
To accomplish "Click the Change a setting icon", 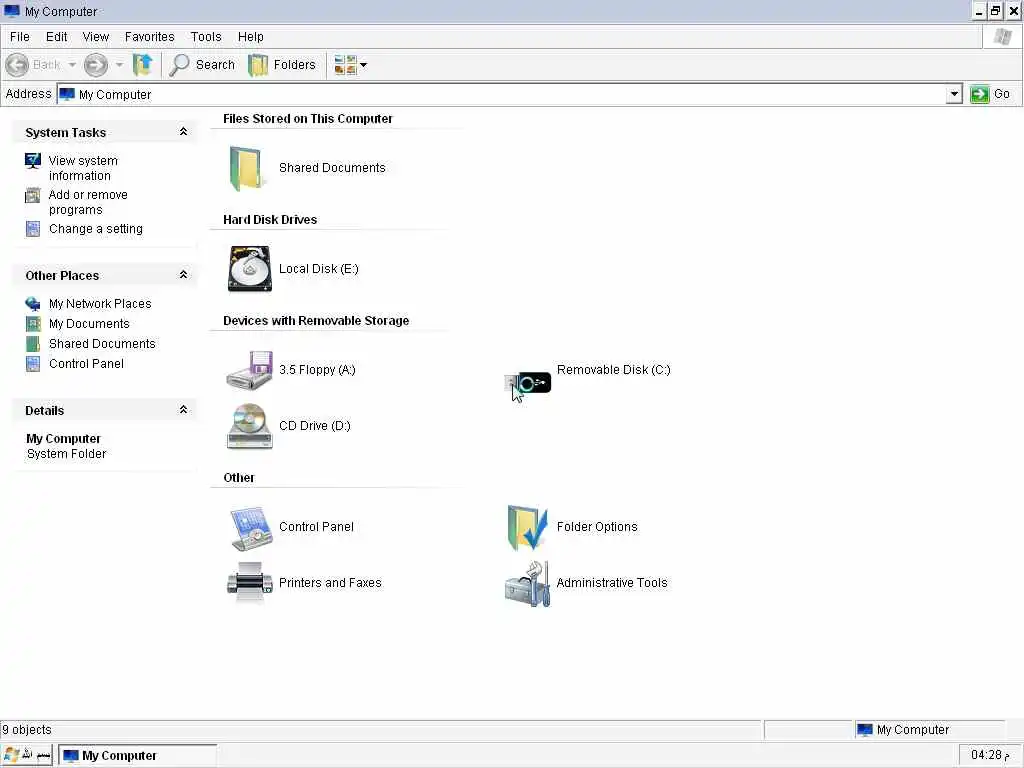I will coord(33,229).
